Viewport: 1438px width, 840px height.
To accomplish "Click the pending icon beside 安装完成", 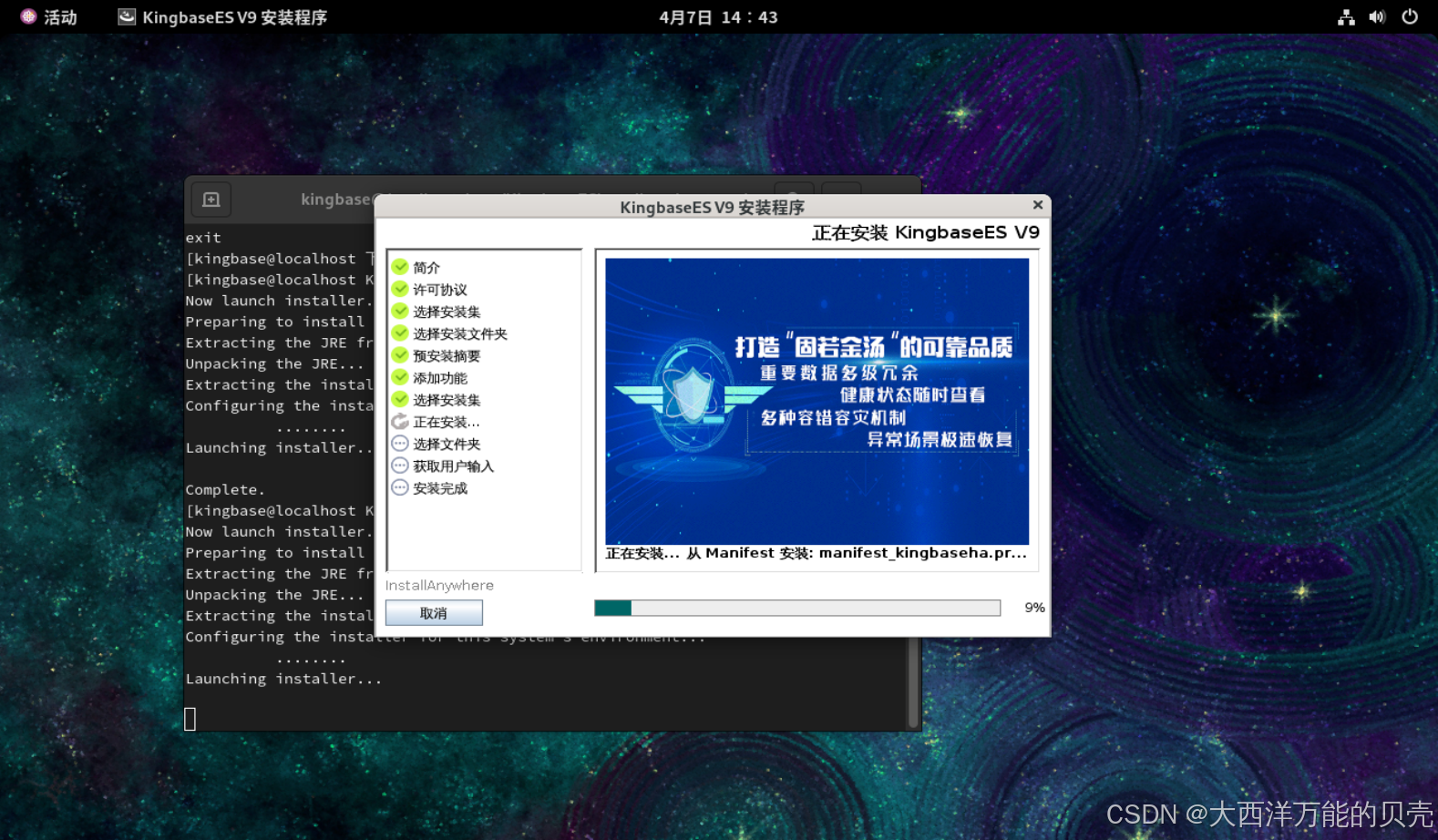I will click(x=400, y=487).
